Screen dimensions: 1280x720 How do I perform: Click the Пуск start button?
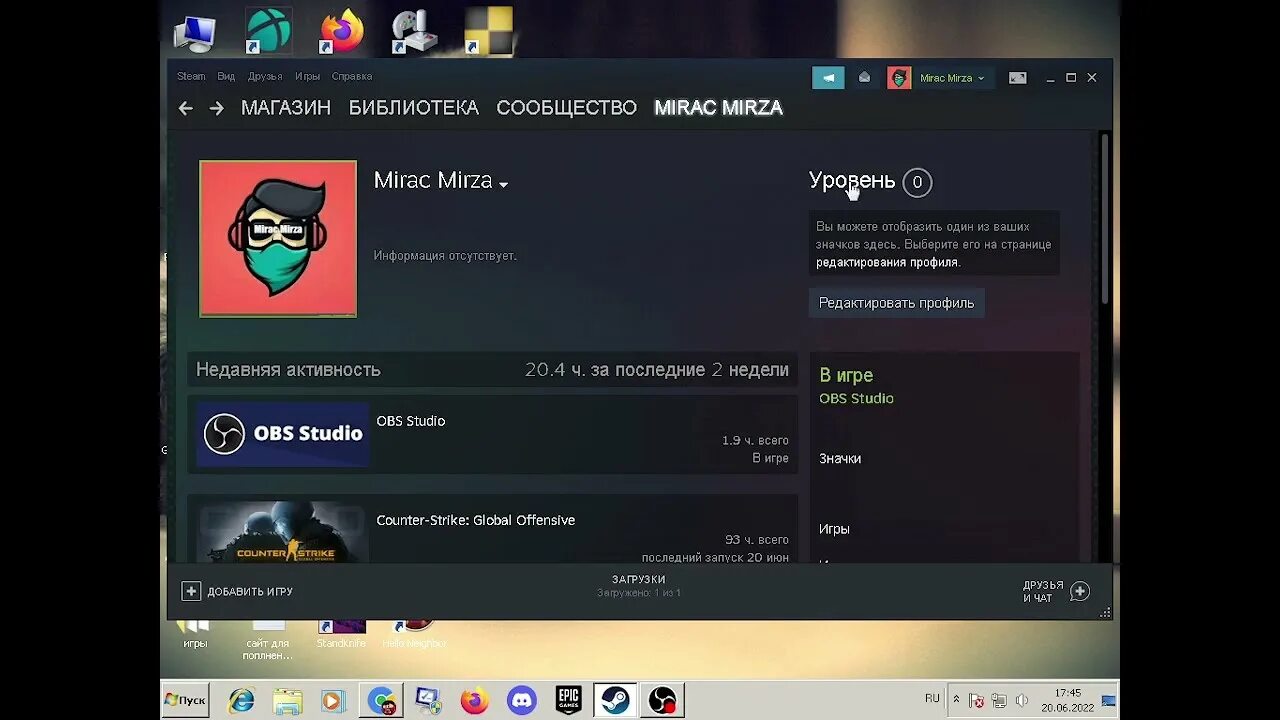[x=185, y=700]
